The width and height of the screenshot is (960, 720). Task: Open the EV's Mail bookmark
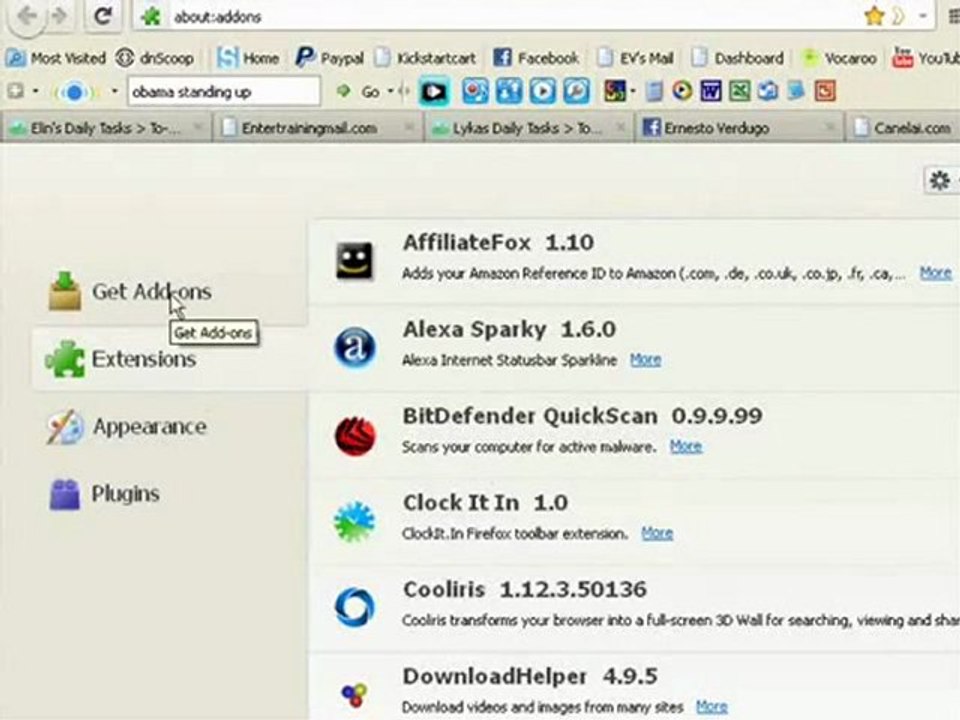click(636, 59)
